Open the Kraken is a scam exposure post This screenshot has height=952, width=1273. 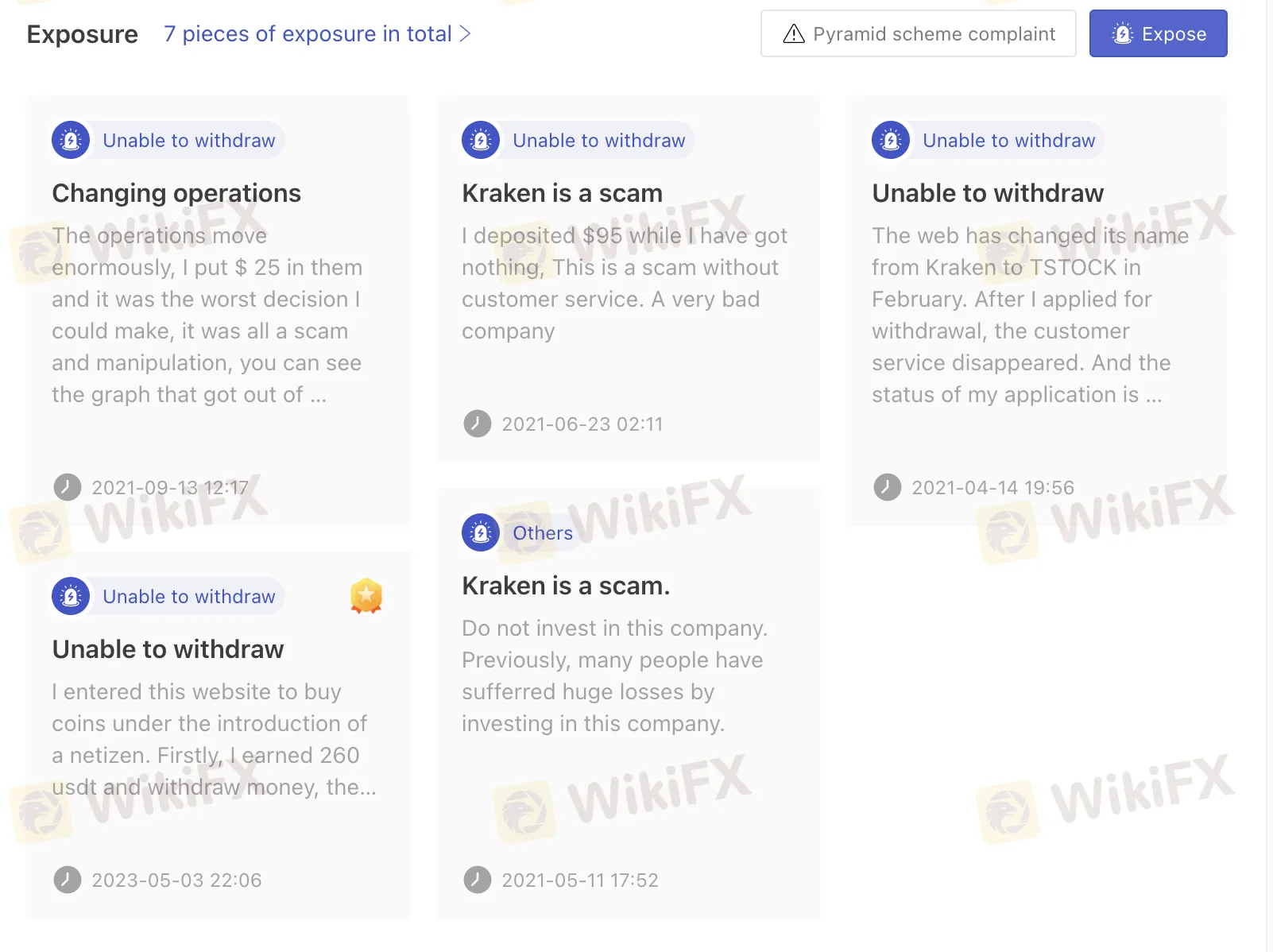click(562, 192)
